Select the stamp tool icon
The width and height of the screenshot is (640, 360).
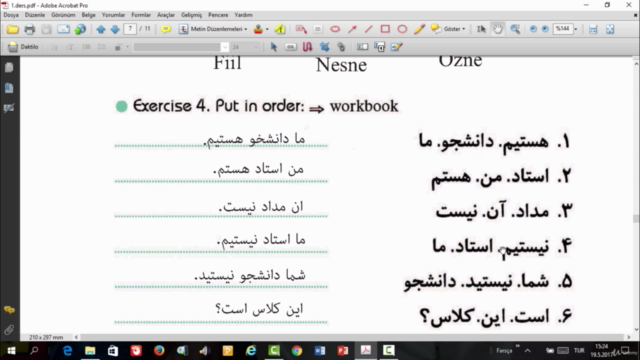click(258, 29)
